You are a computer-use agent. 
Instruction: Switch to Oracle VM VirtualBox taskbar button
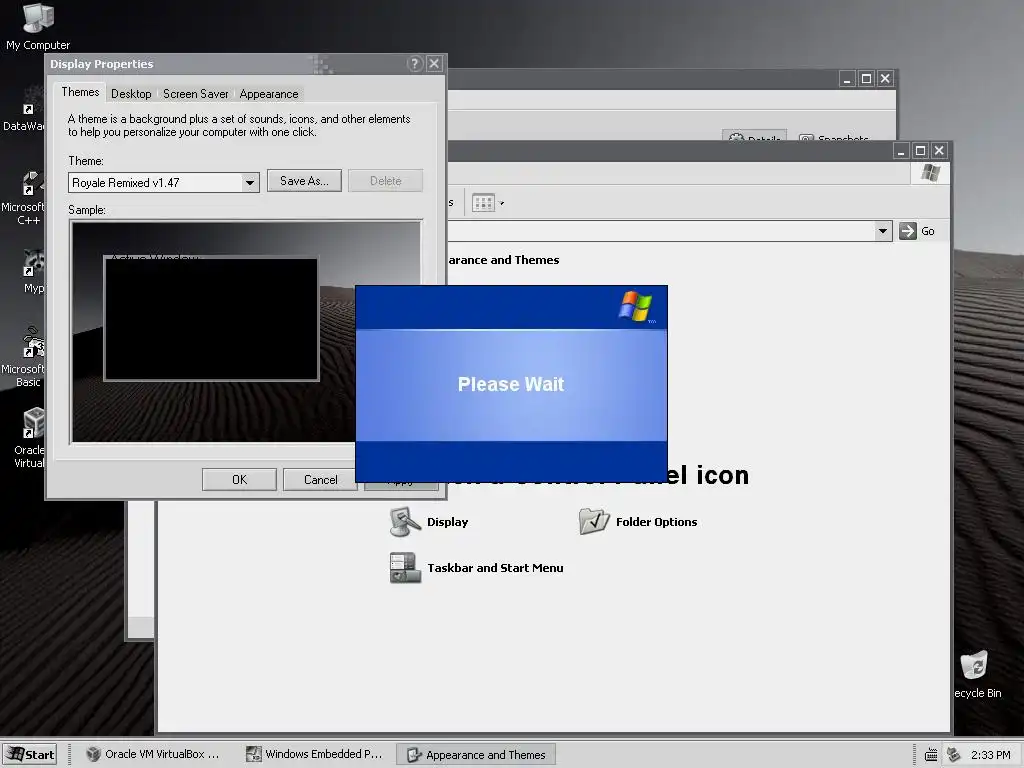(153, 754)
